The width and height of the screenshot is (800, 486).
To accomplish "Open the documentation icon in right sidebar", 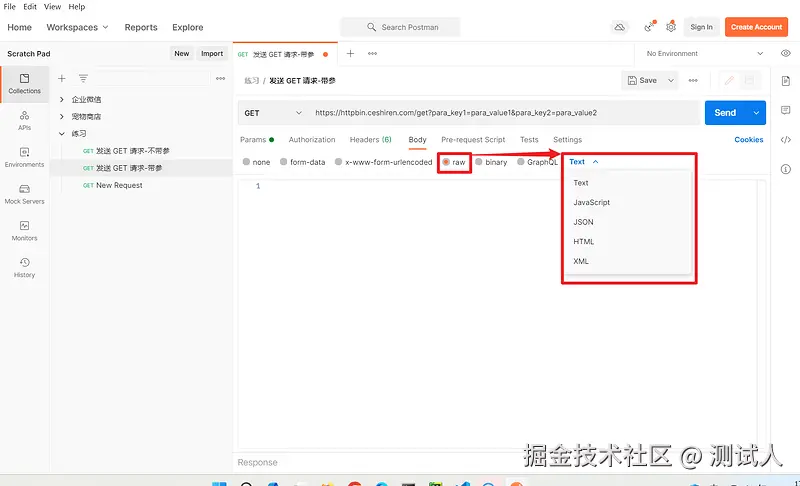I will coord(786,81).
